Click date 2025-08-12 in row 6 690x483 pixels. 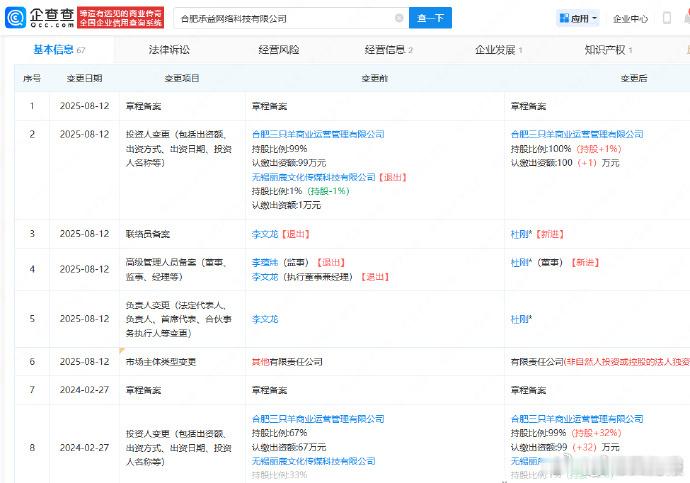[84, 362]
